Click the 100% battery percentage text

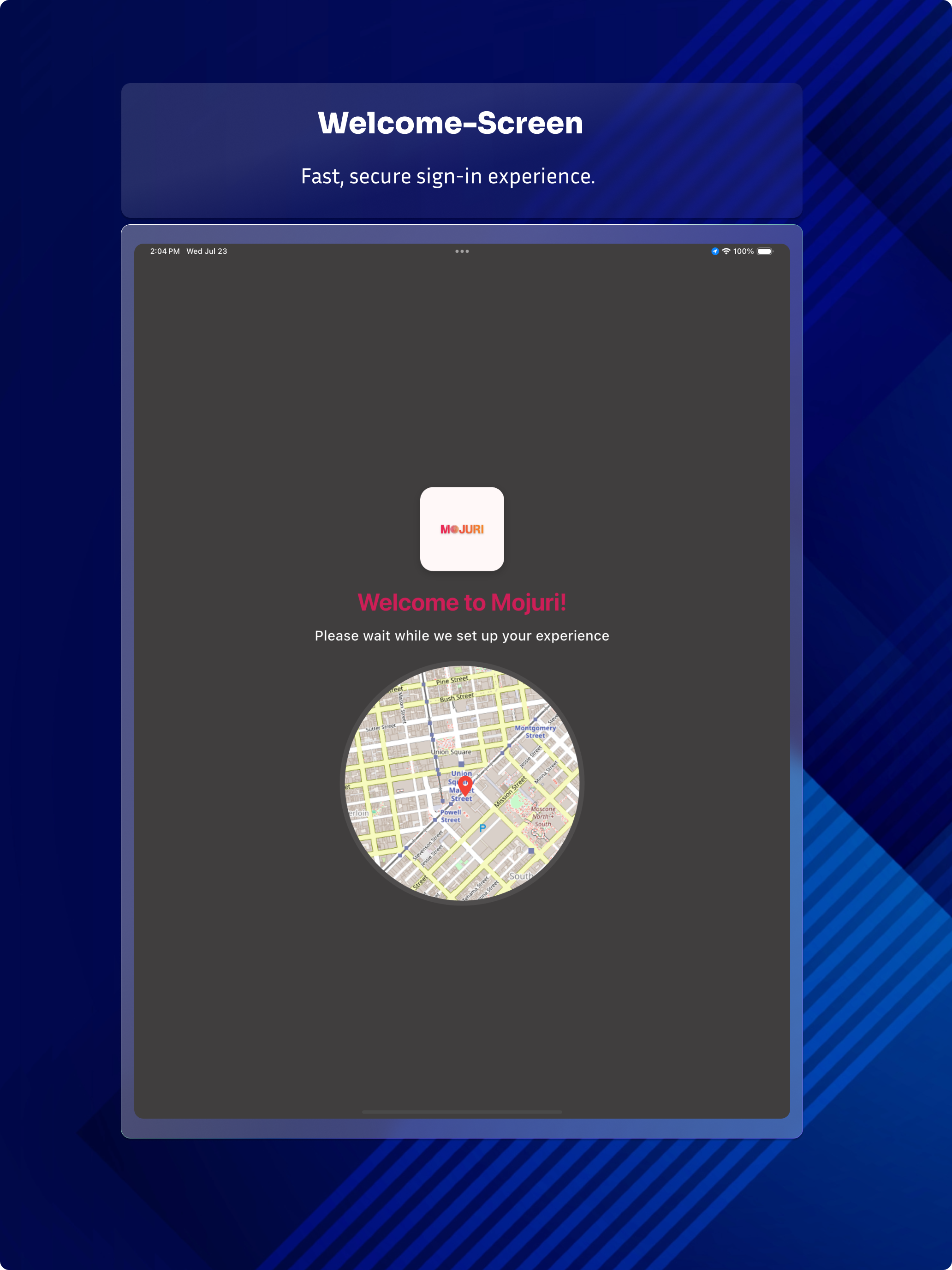click(743, 251)
